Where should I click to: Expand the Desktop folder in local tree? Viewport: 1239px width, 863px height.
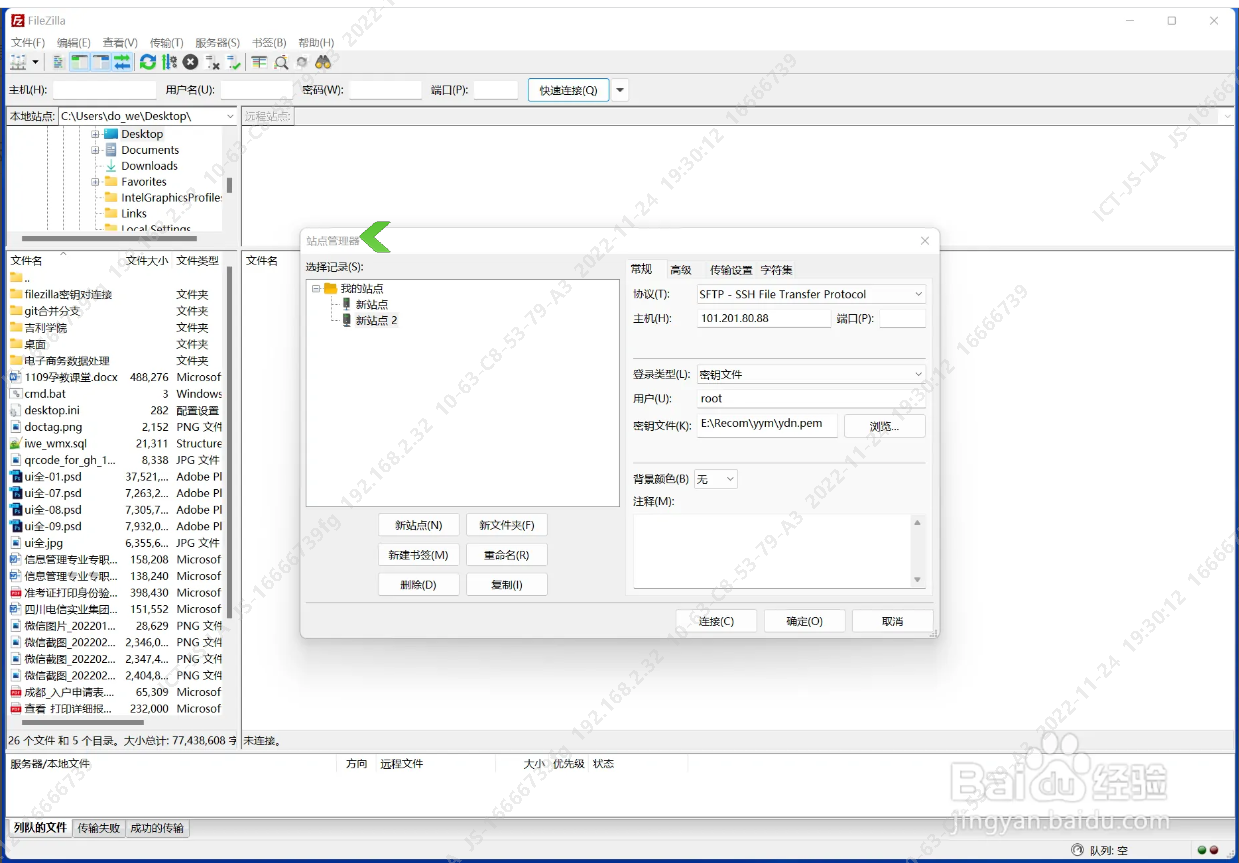pos(96,134)
